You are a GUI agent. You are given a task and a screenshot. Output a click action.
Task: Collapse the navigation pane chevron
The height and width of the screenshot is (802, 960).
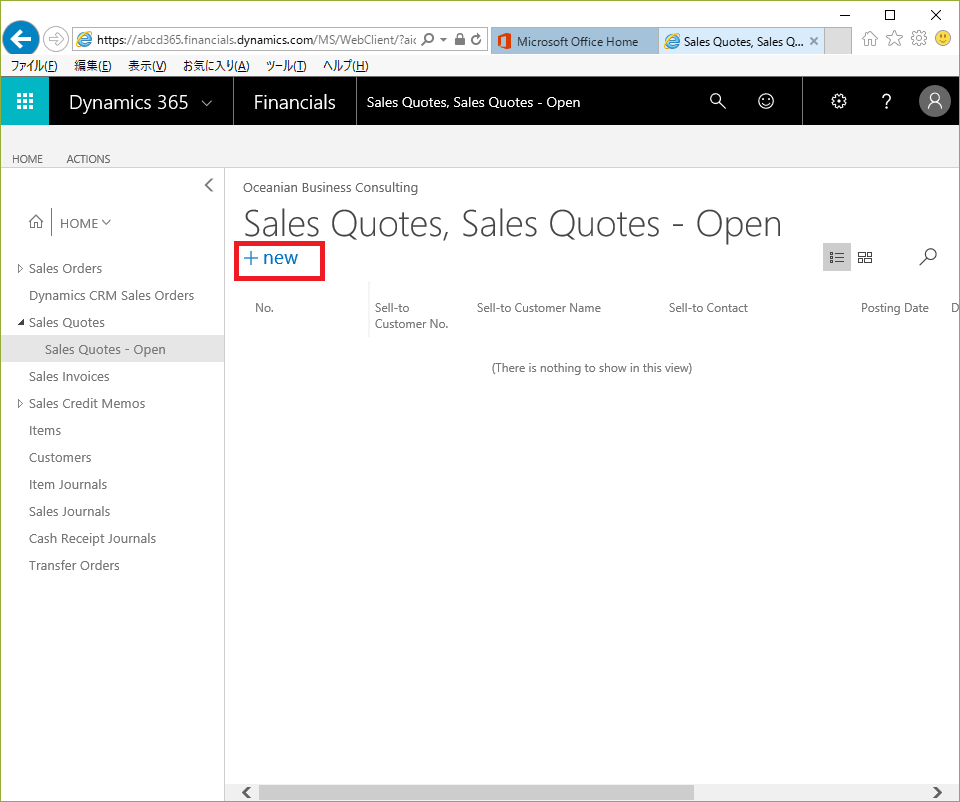pyautogui.click(x=209, y=185)
